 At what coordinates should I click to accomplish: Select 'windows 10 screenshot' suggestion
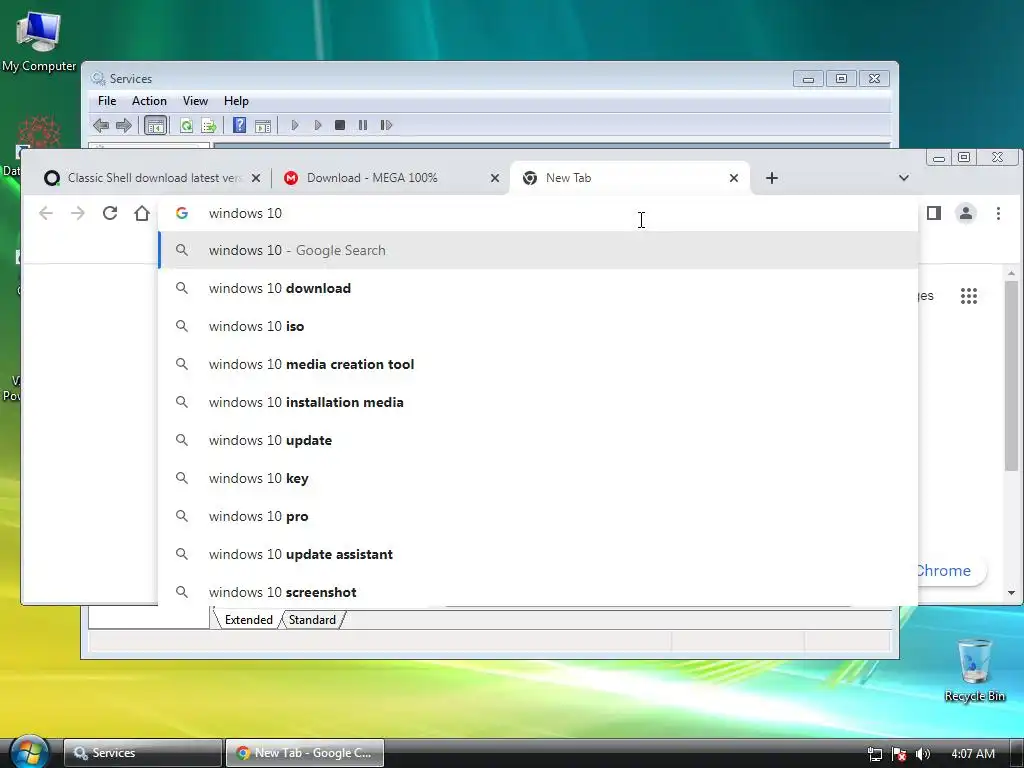tap(537, 592)
